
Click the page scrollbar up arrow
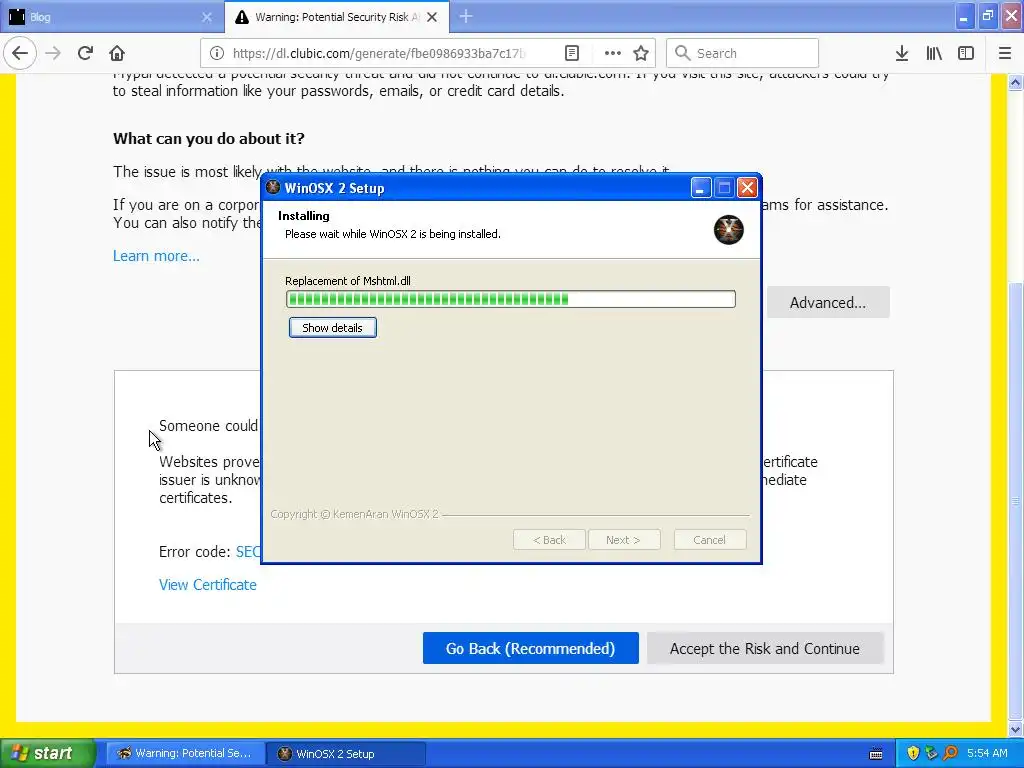[1015, 82]
